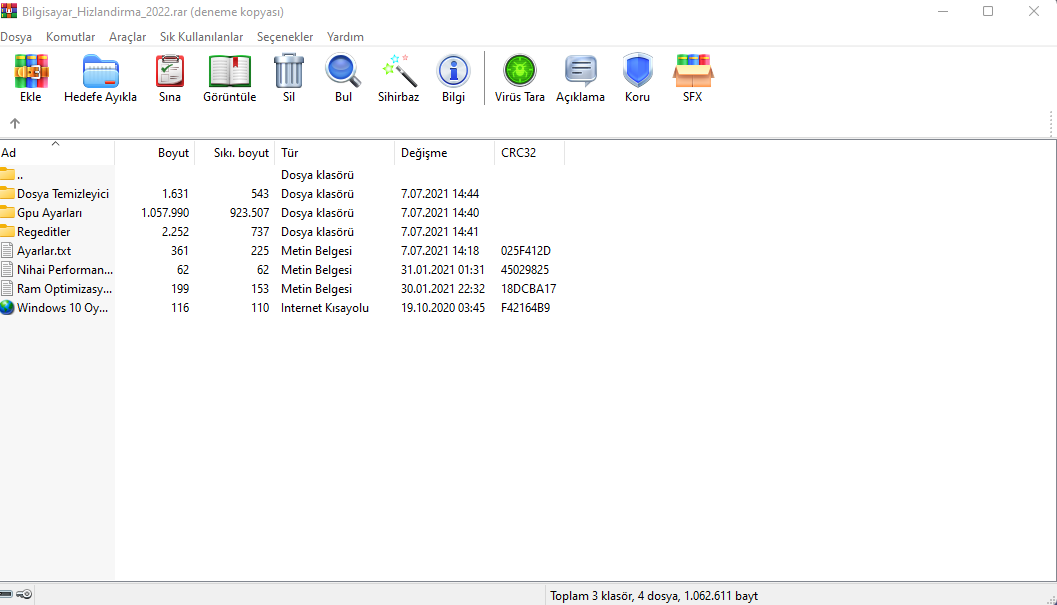Open the Dosya menu
Screen dimensions: 1057x605
(16, 36)
